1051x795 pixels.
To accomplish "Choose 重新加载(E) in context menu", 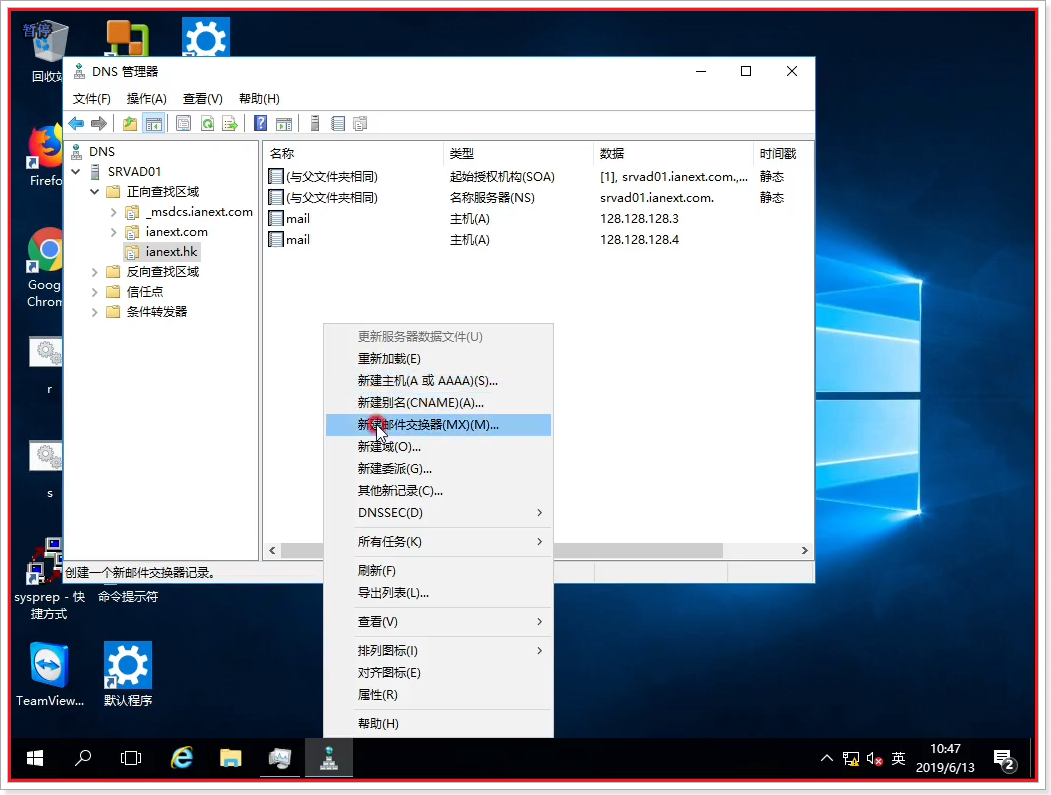I will coord(438,359).
